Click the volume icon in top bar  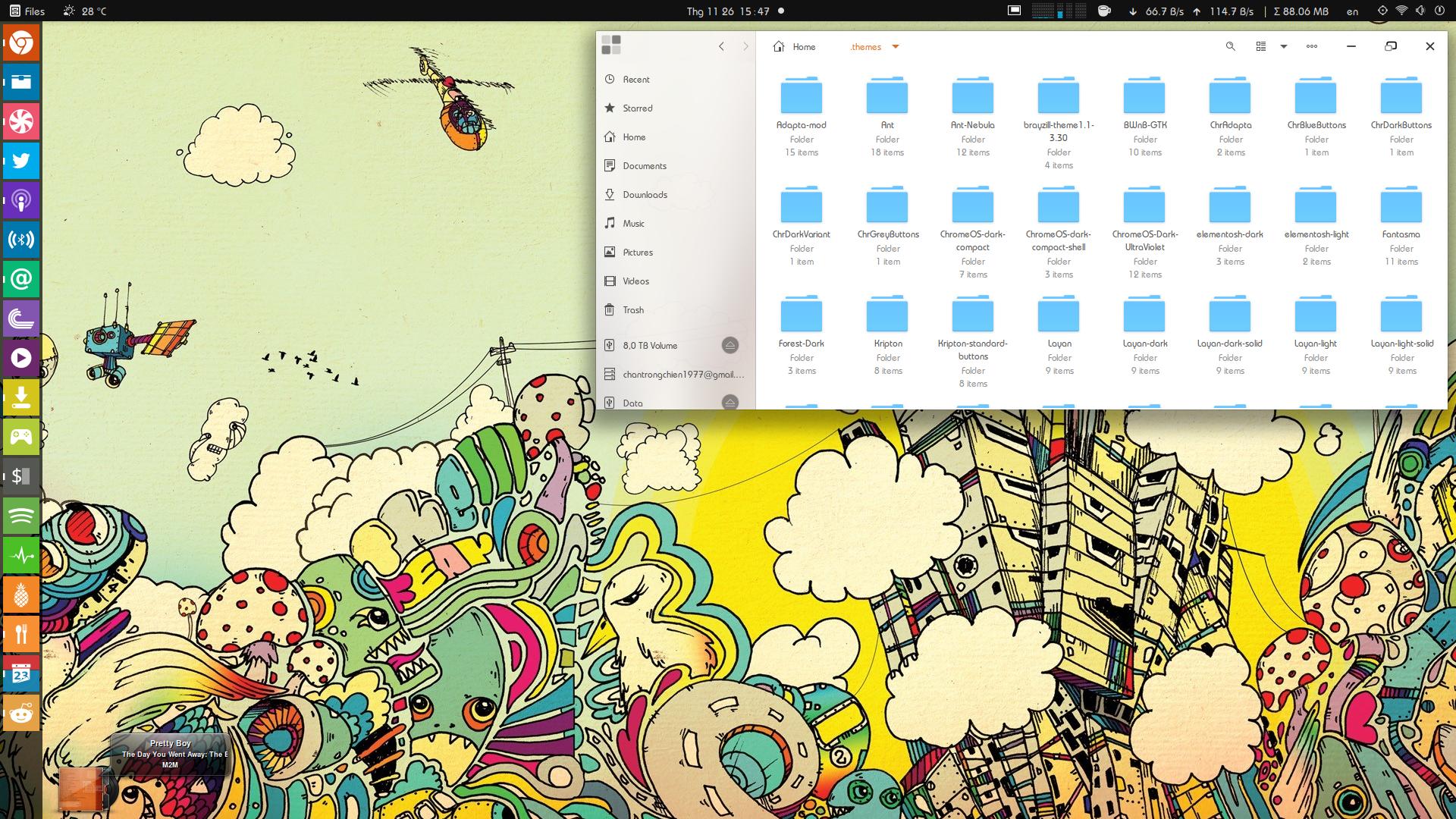tap(1420, 11)
